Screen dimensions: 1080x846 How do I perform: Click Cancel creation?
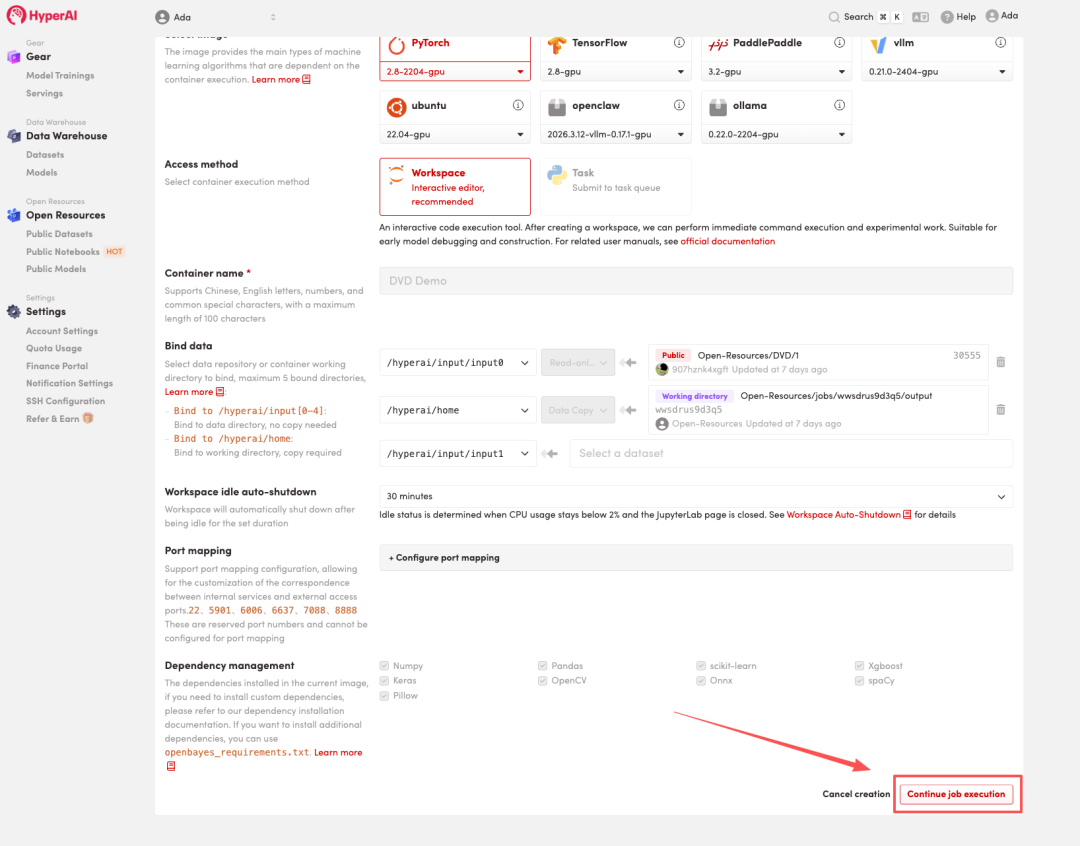click(855, 794)
